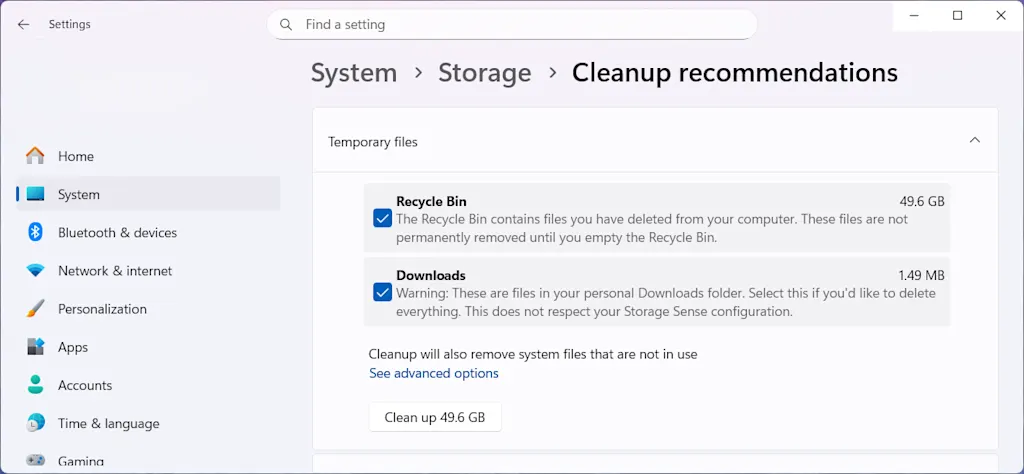Click the Network & internet Wi-Fi icon
The width and height of the screenshot is (1024, 474).
35,271
